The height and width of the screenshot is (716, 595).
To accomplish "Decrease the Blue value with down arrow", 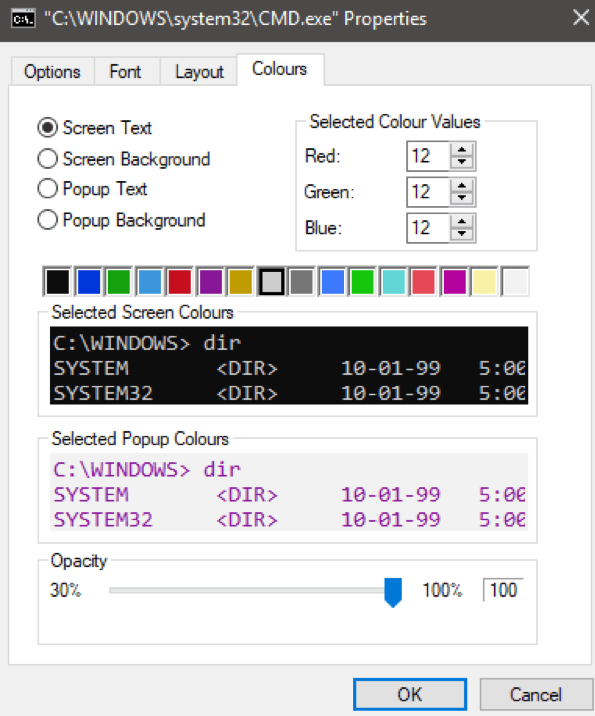I will 462,234.
